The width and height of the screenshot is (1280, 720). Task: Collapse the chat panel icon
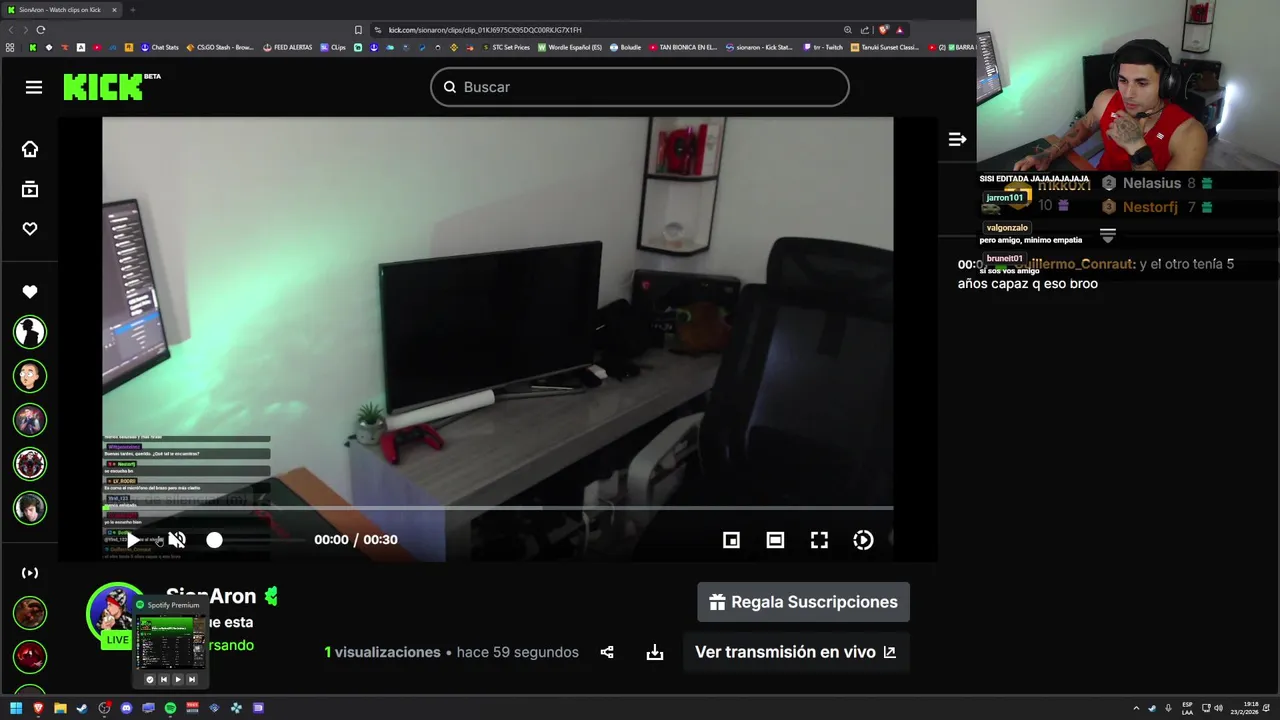coord(957,139)
